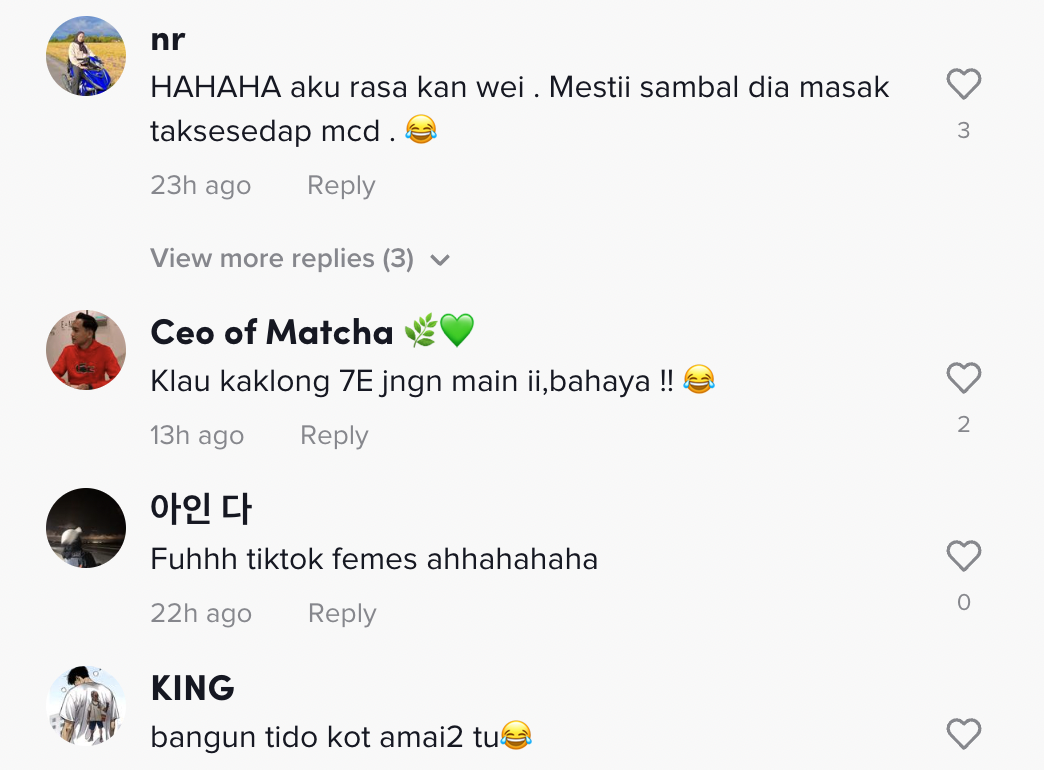Viewport: 1044px width, 770px height.
Task: Open the Korean-named user's dark avatar
Action: [x=86, y=528]
